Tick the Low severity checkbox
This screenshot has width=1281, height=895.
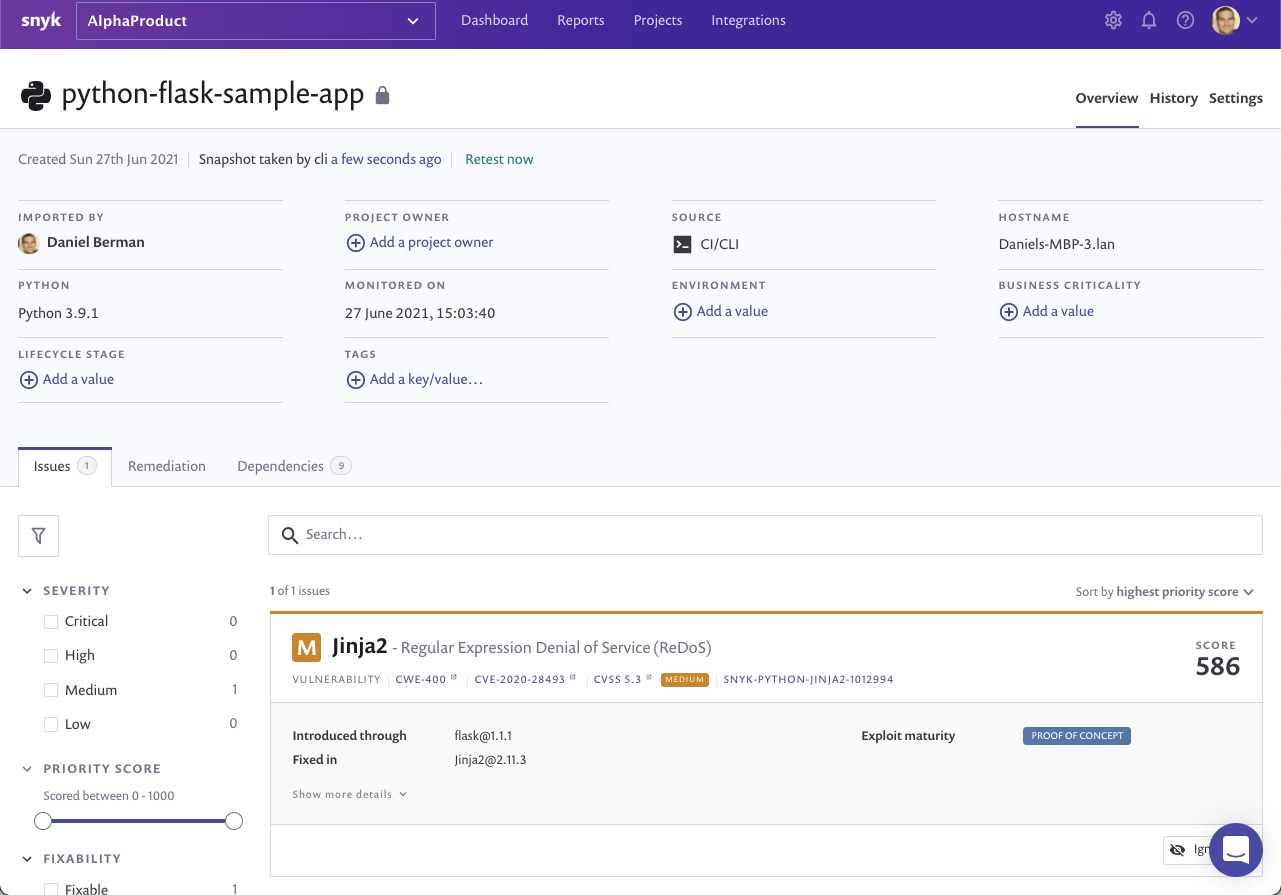point(51,724)
